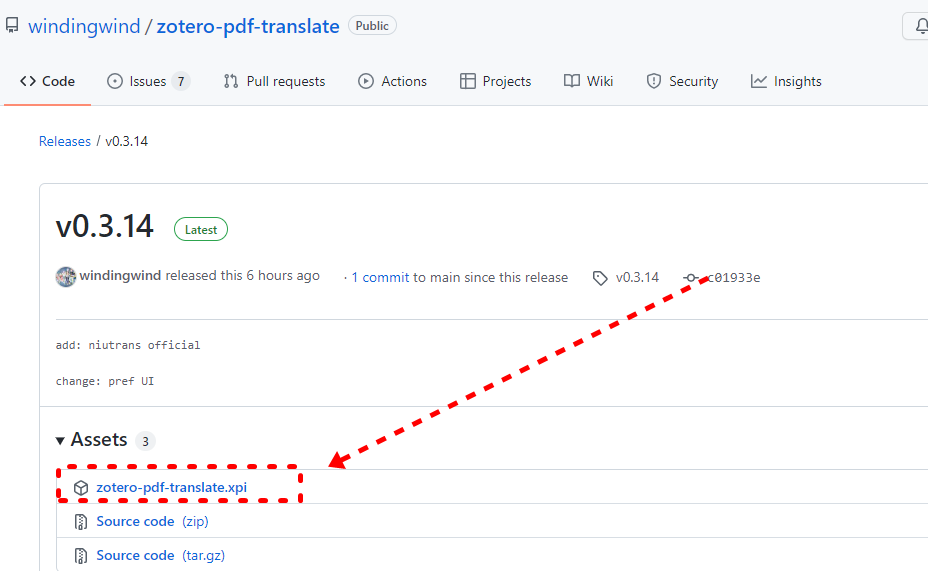928x571 pixels.
Task: Open the windingwind owner profile link
Action: coord(84,27)
